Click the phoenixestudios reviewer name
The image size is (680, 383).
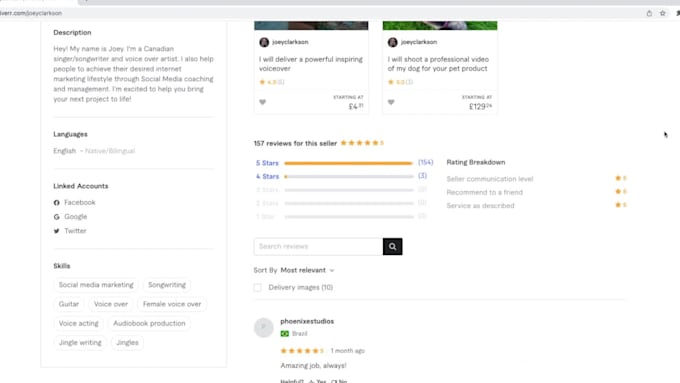tap(307, 321)
